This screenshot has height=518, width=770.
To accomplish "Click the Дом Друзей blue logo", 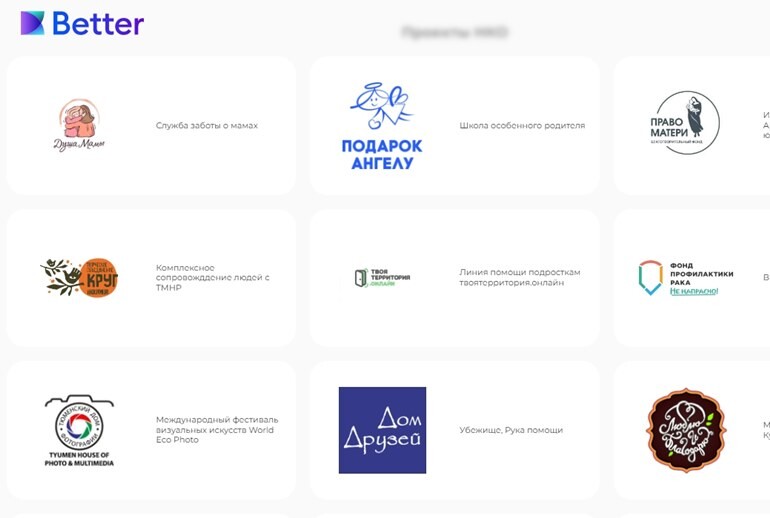I will [382, 430].
